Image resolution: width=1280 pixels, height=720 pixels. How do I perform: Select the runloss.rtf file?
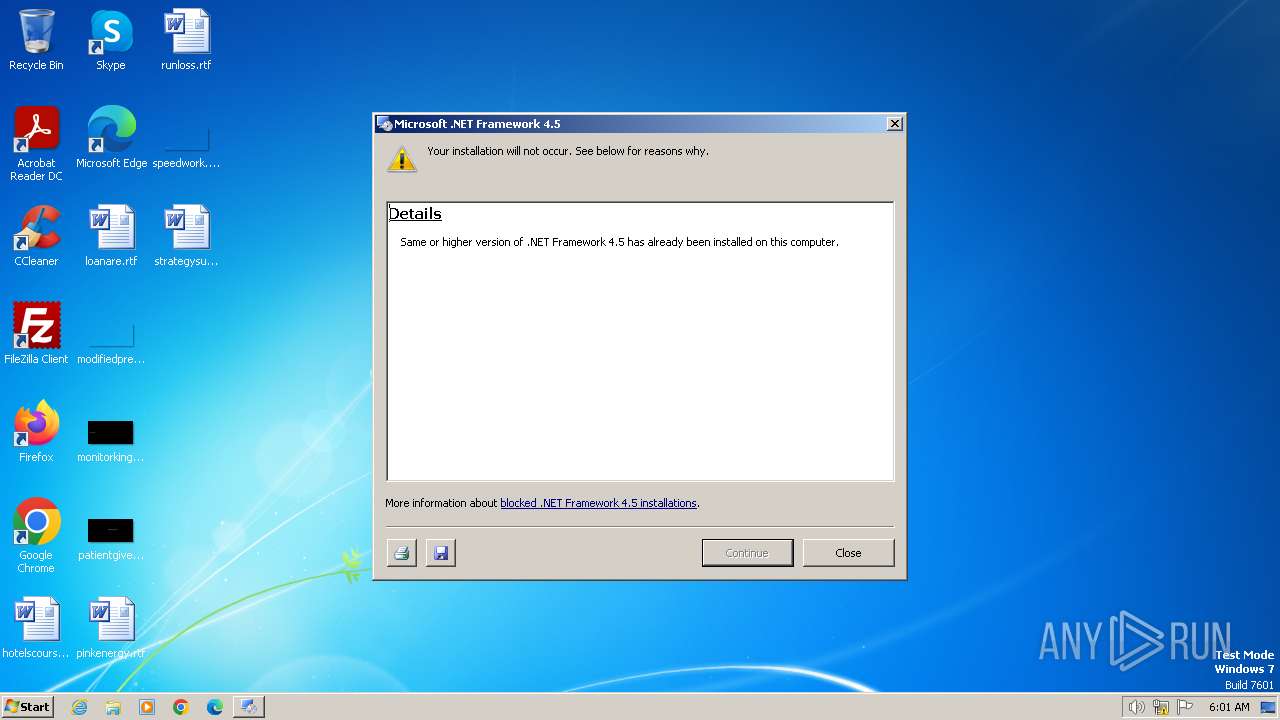coord(186,40)
